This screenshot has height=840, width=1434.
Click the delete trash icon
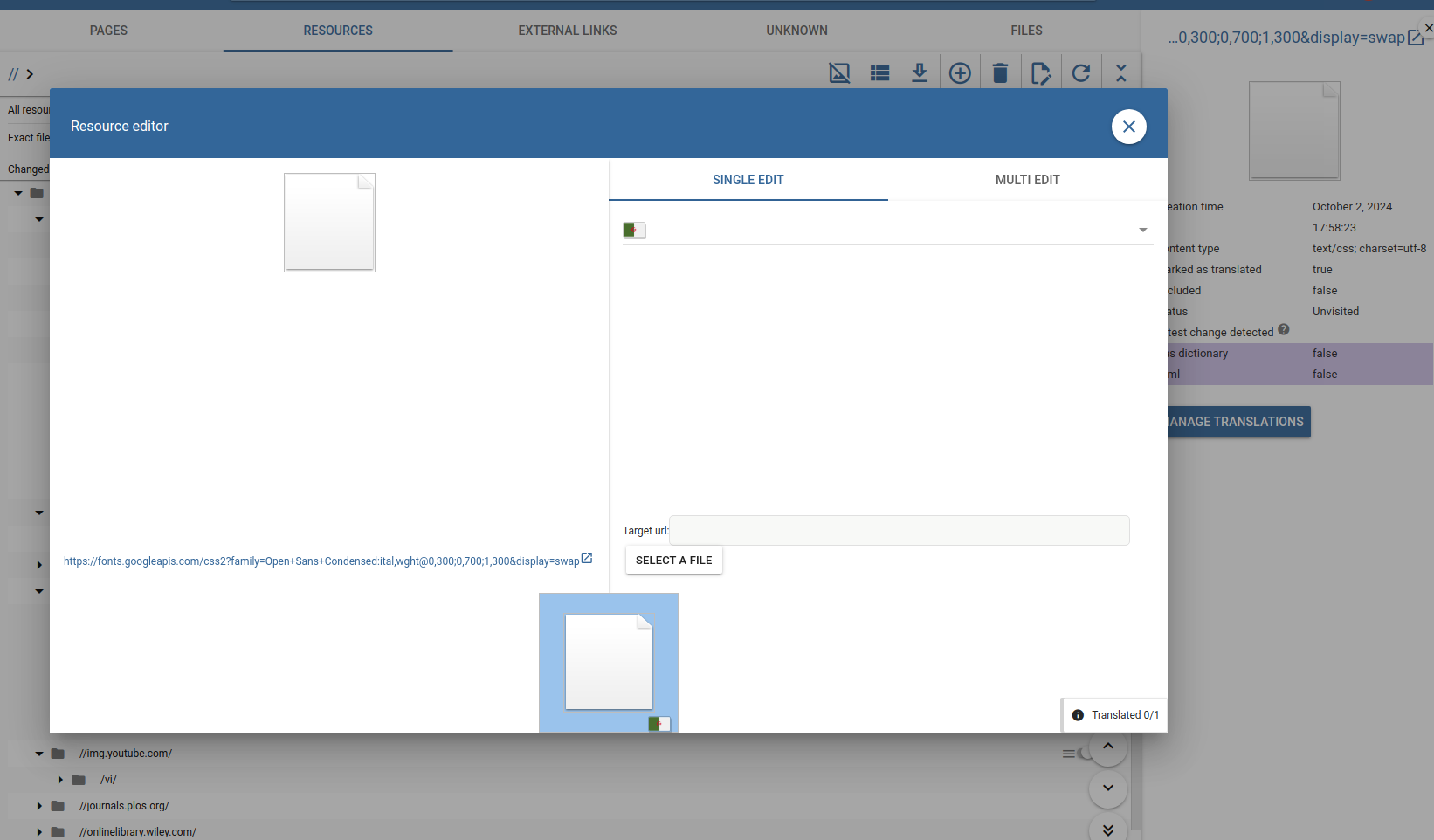coord(1000,73)
